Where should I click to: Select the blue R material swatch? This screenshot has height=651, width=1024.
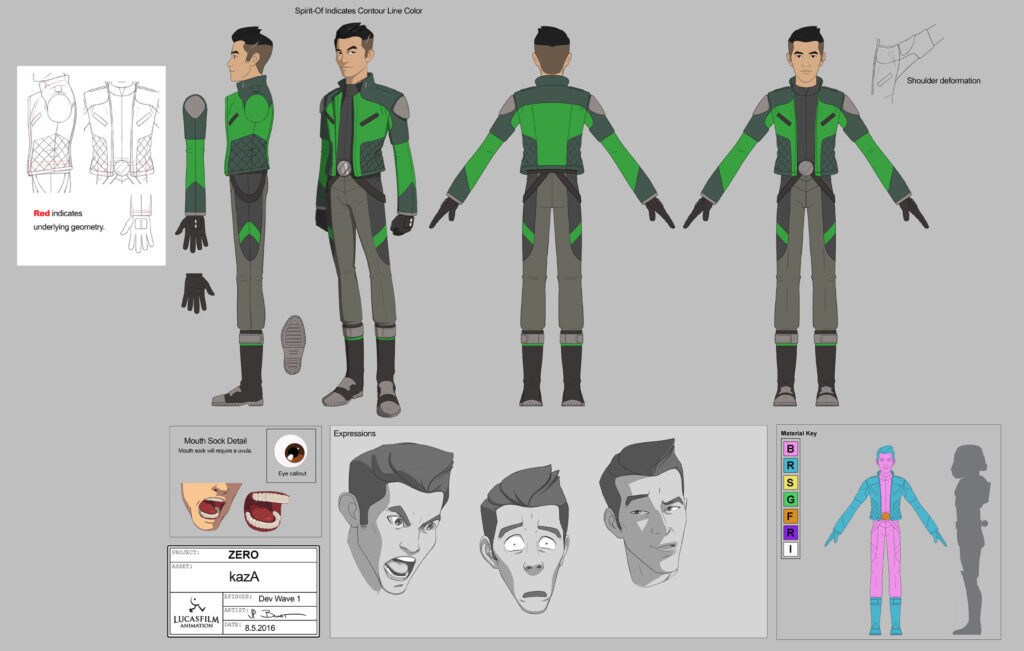tap(790, 466)
